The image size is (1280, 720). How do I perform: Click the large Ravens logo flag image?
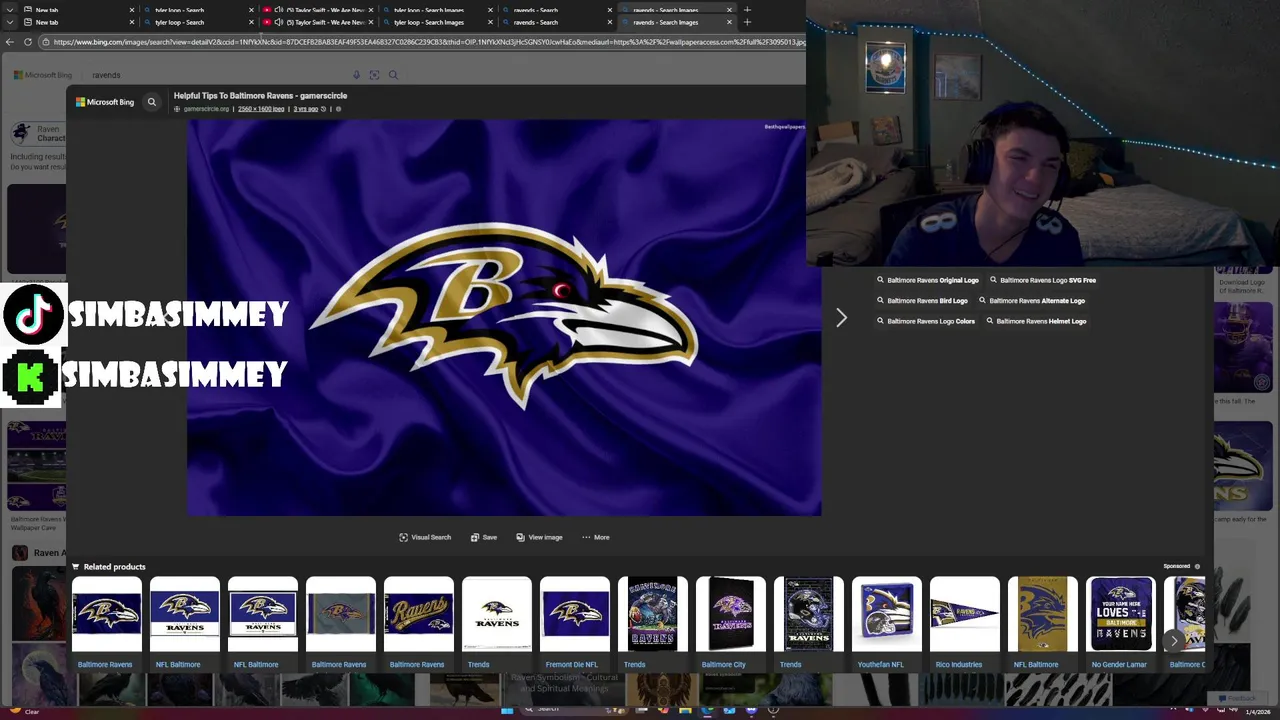point(504,318)
